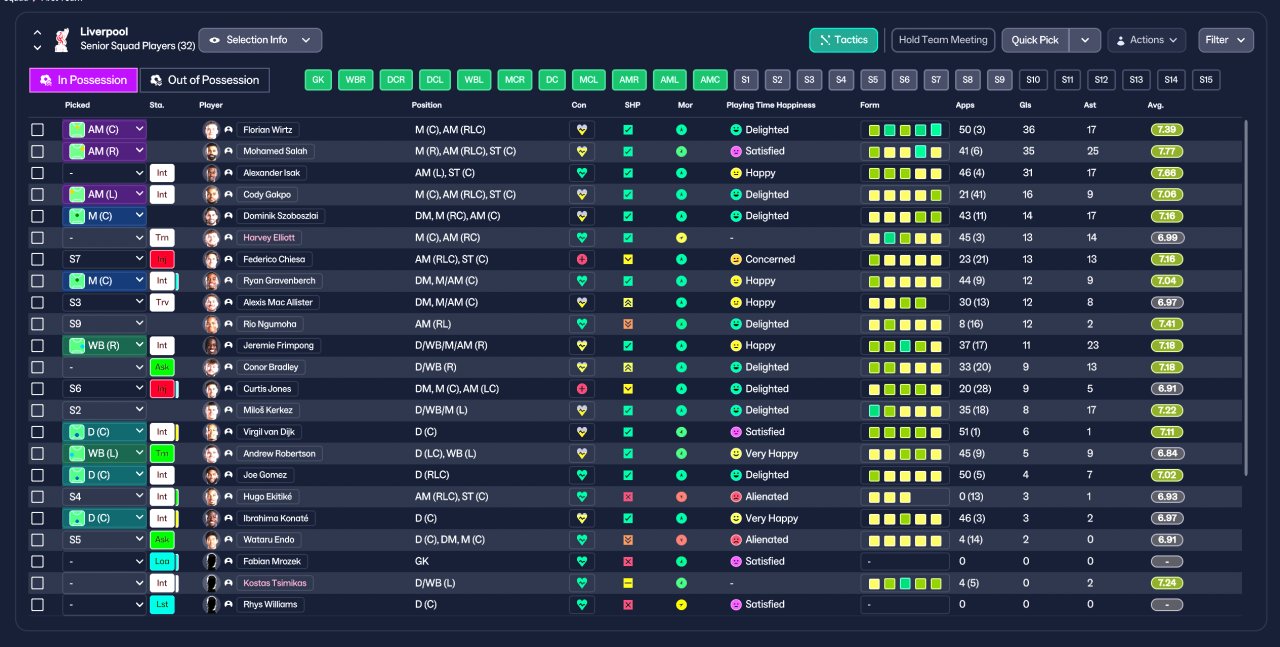Open the Actions dropdown menu

pos(1146,40)
